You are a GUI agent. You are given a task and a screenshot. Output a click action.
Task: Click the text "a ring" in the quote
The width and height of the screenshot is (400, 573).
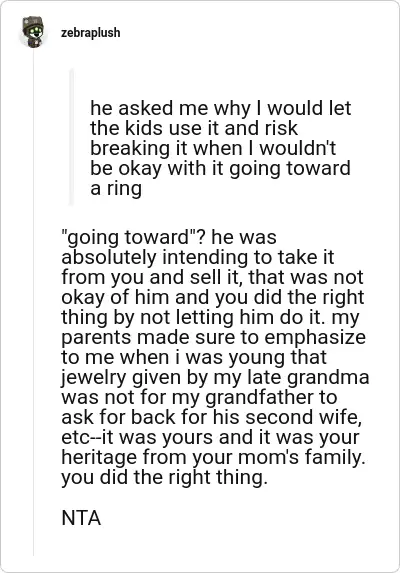pos(116,189)
